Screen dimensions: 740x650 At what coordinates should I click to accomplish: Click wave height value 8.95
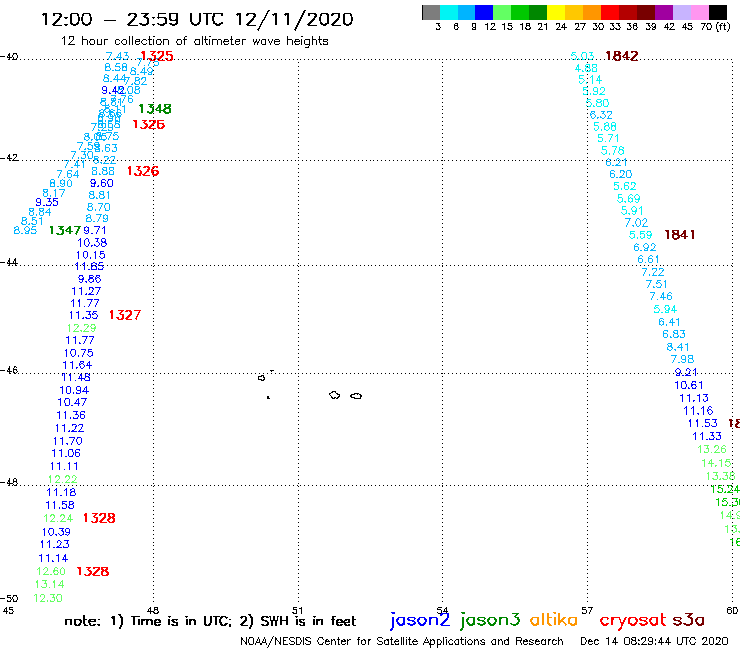(x=25, y=230)
